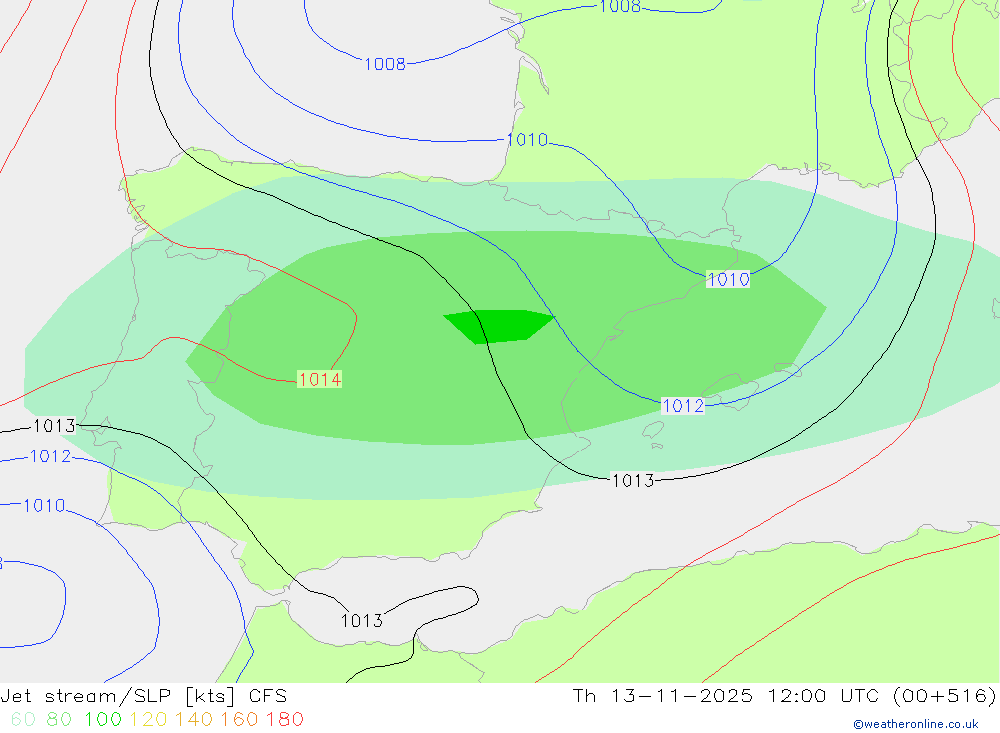The image size is (1000, 733).
Task: Click the Jet stream/SLP [kts] CFS title
Action: 143,696
